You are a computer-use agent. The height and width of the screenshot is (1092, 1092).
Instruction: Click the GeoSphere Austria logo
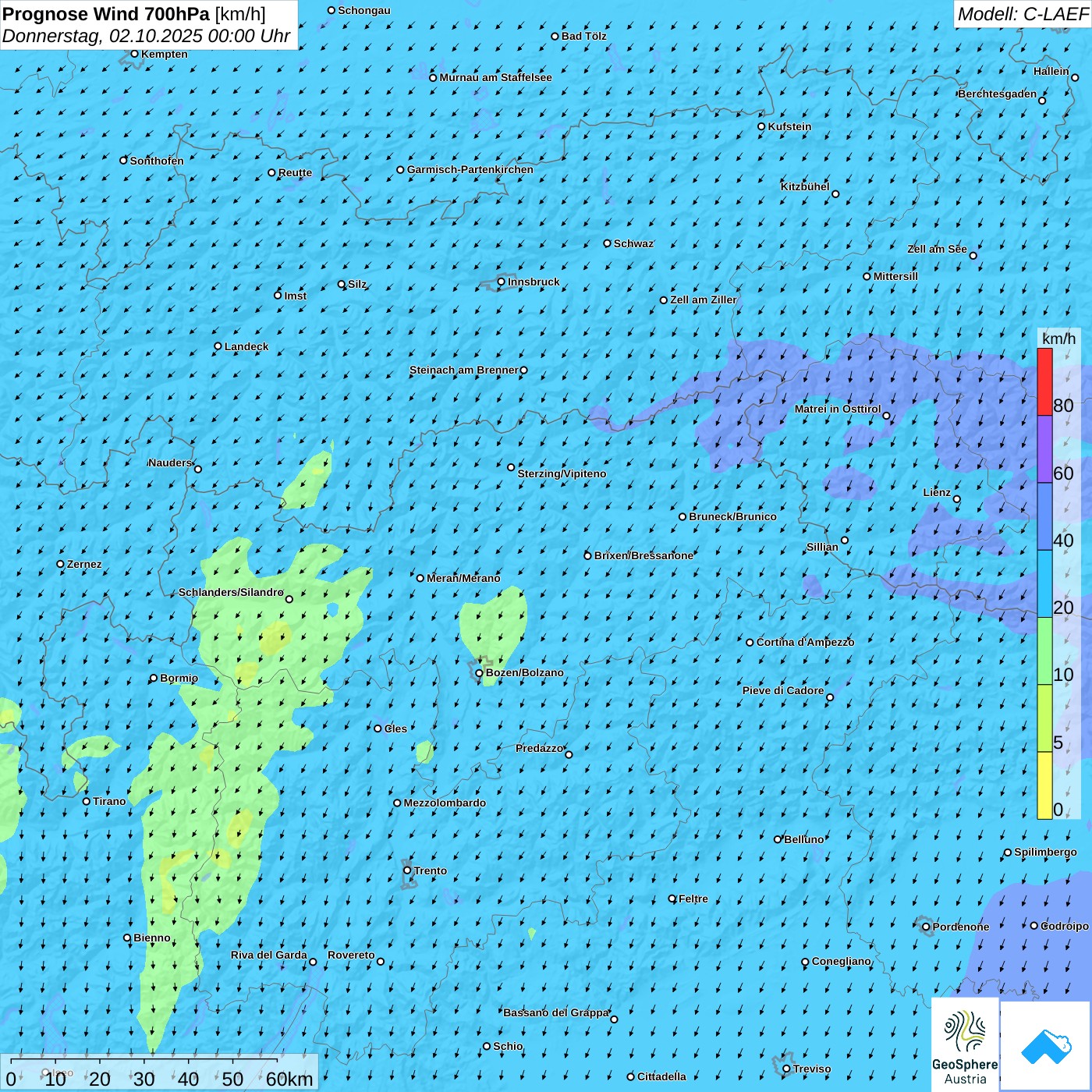[x=965, y=1044]
